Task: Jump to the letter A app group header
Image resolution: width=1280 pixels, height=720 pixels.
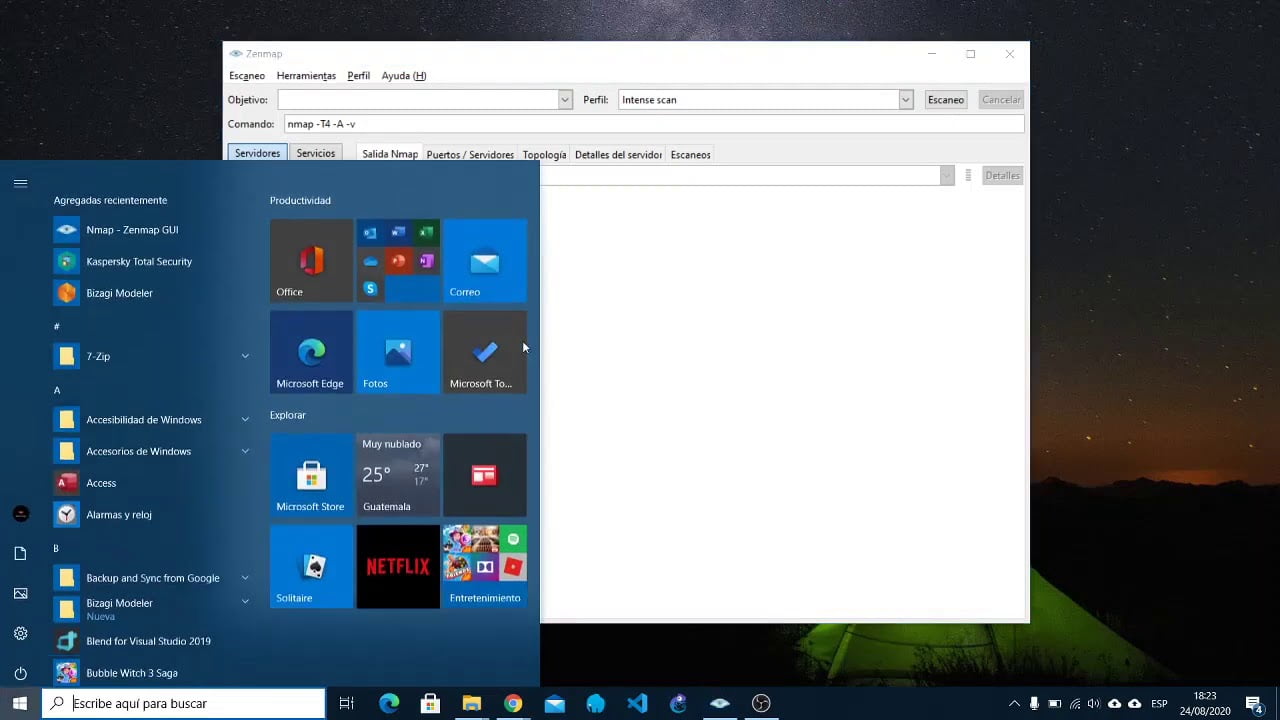Action: pos(57,390)
